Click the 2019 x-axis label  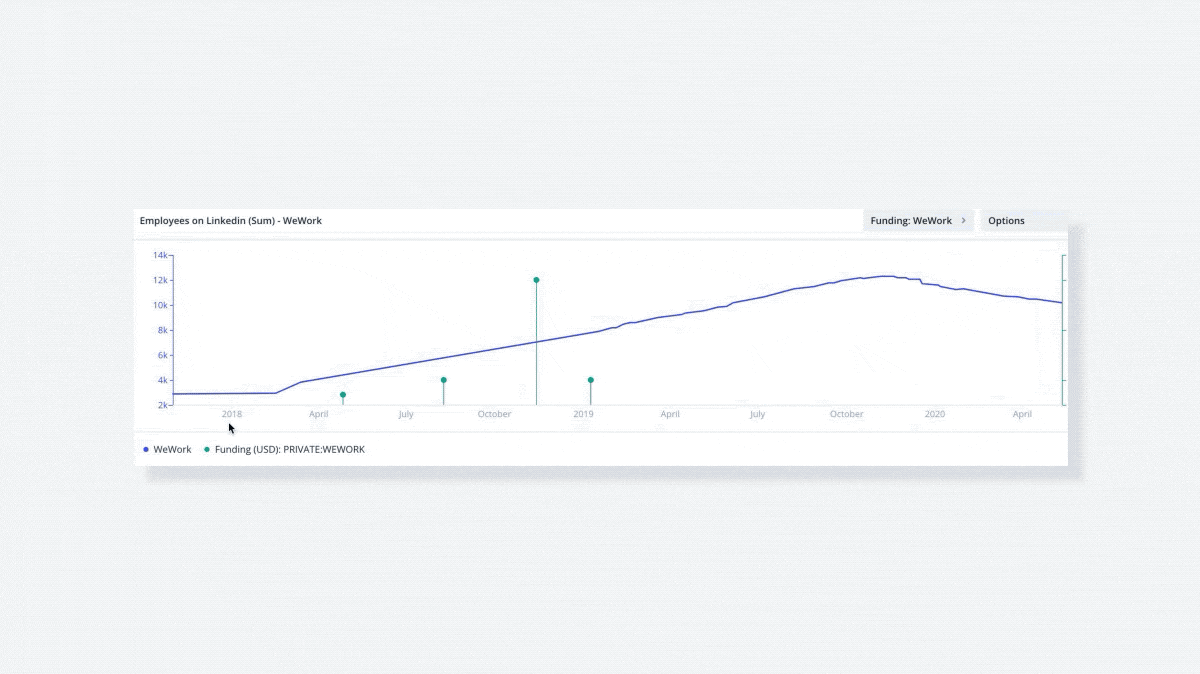(x=583, y=414)
